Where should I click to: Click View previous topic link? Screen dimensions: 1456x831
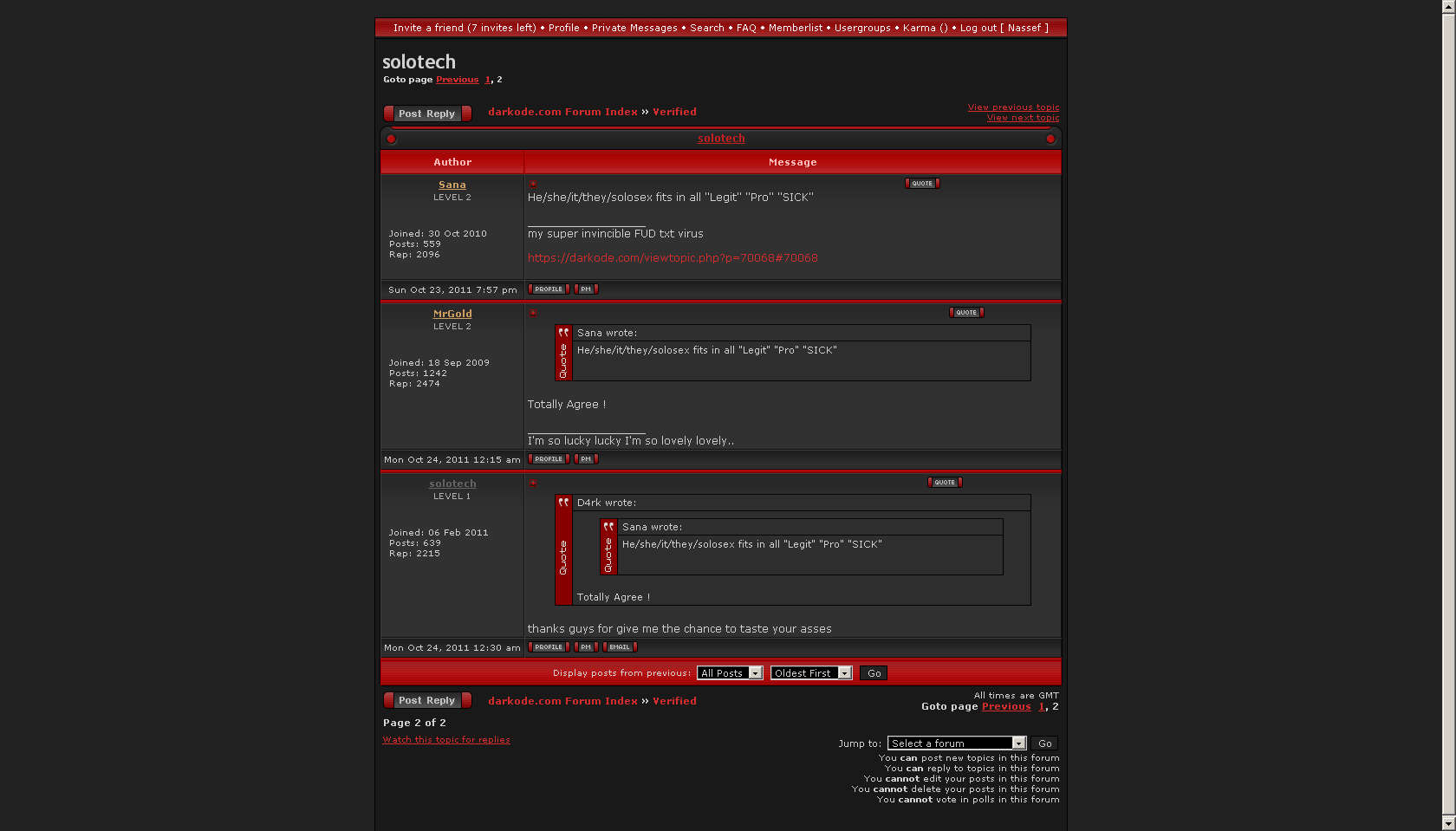[1013, 107]
